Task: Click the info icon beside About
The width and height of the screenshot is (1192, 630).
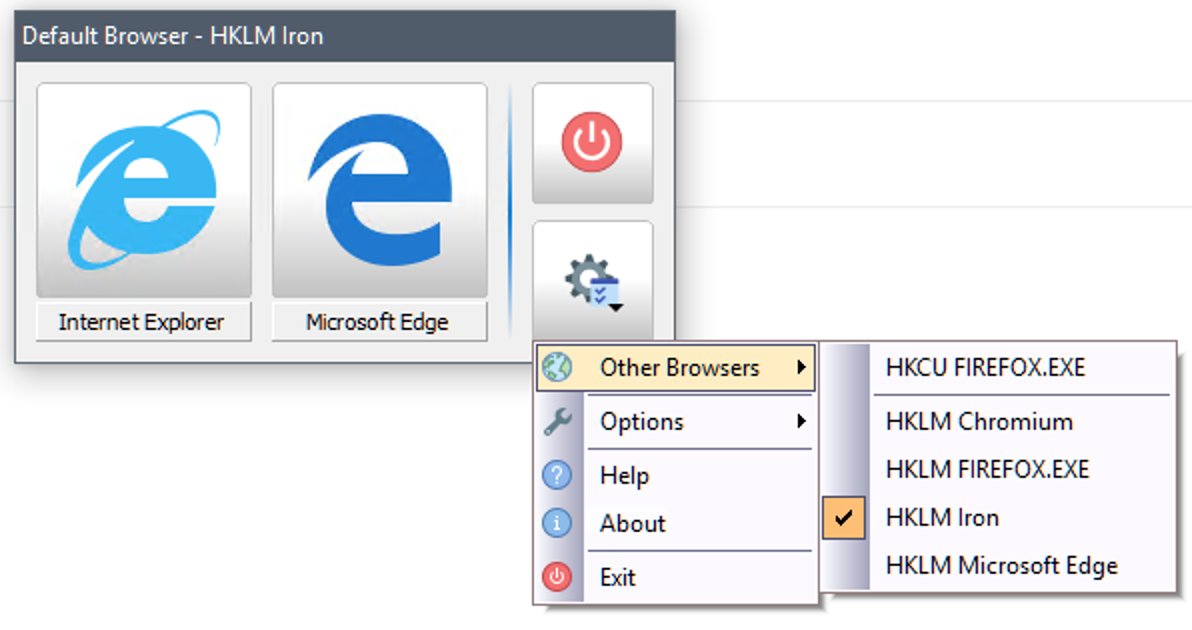Action: (556, 523)
